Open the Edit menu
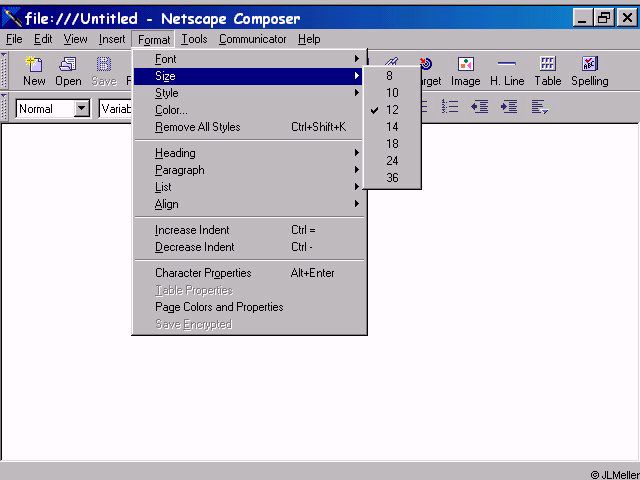Screen dimensions: 640x480 (x=43, y=39)
